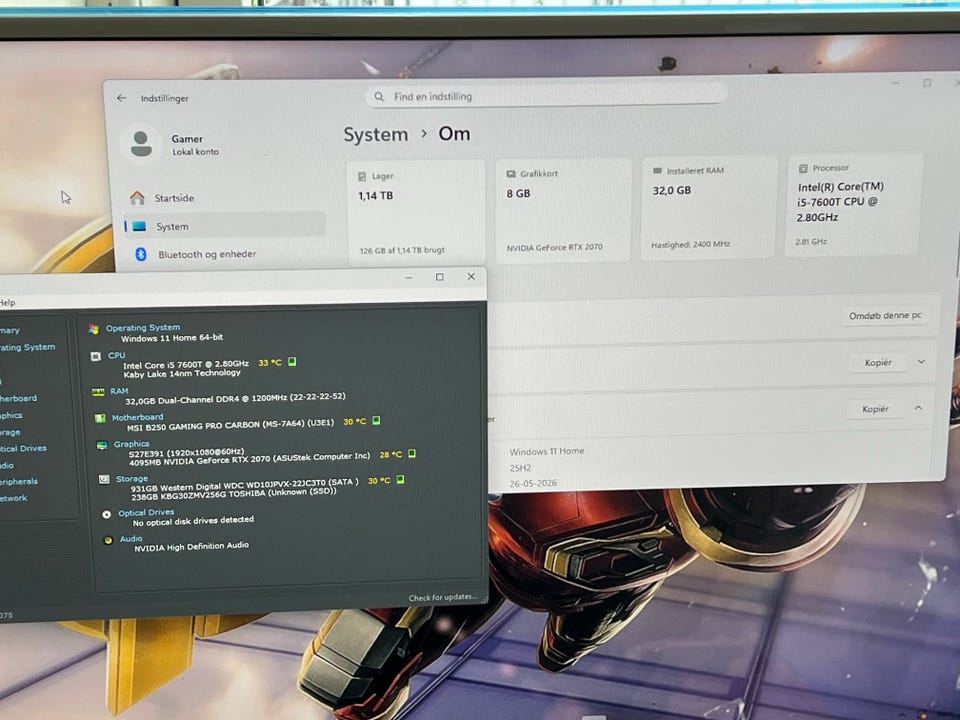Click the System breadcrumb in the heading
The width and height of the screenshot is (960, 720).
pyautogui.click(x=375, y=134)
